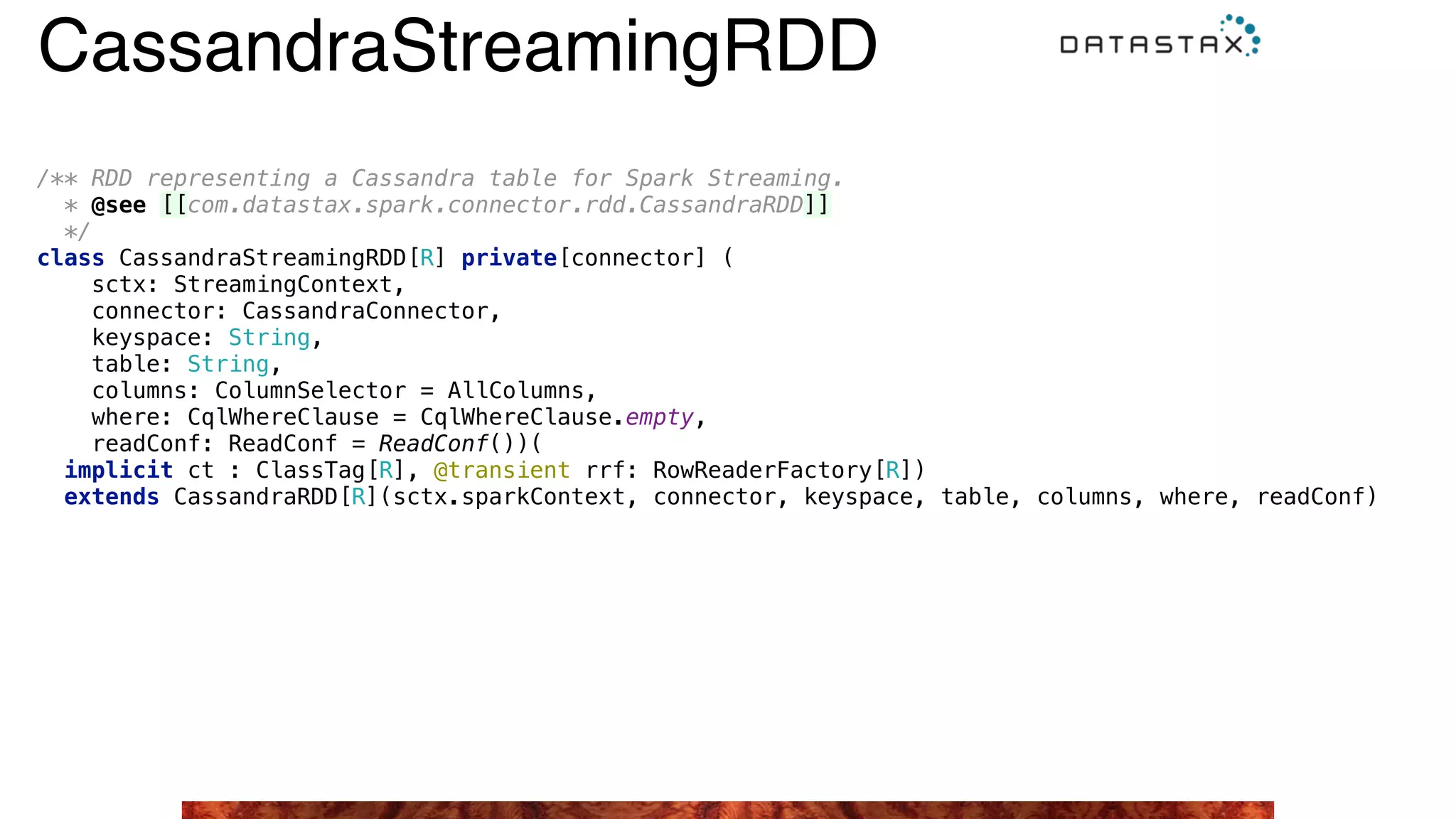This screenshot has height=819, width=1456.
Task: Click the final 'readConf)' argument
Action: coord(1317,497)
